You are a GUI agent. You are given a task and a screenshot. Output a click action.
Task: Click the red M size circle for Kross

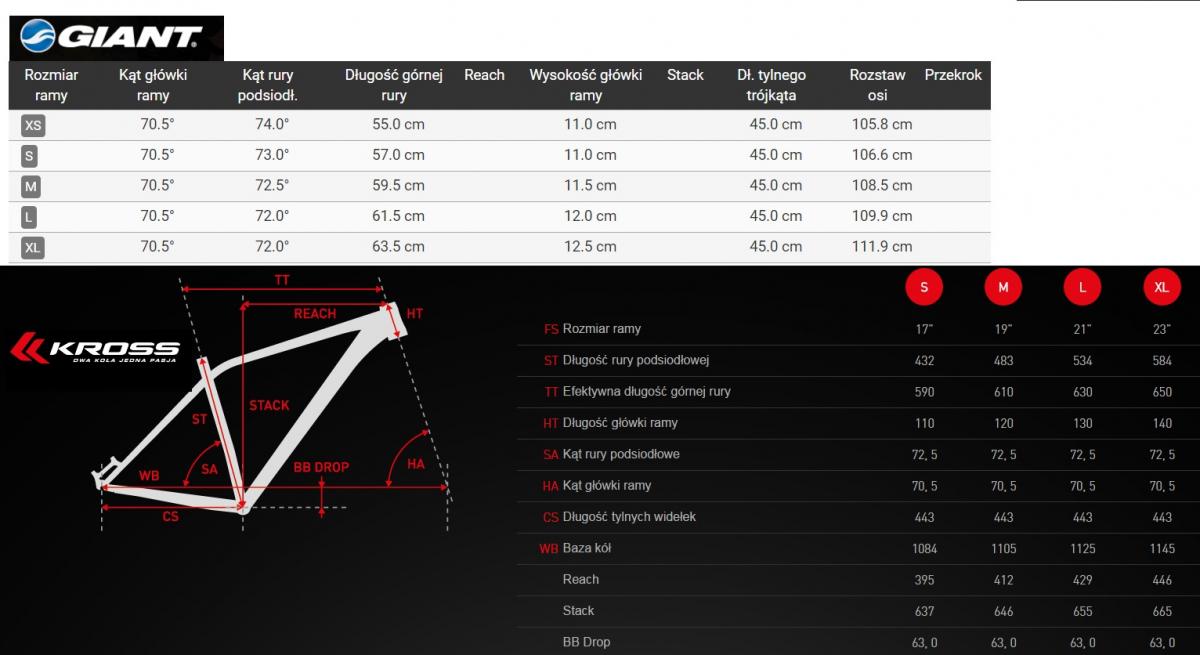tap(1003, 288)
